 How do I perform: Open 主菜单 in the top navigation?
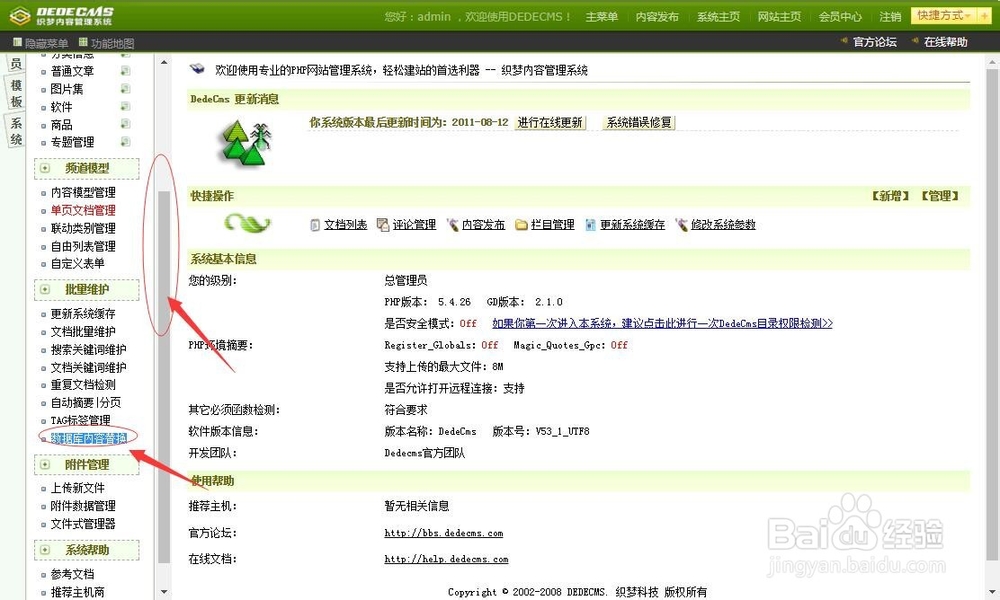tap(601, 17)
